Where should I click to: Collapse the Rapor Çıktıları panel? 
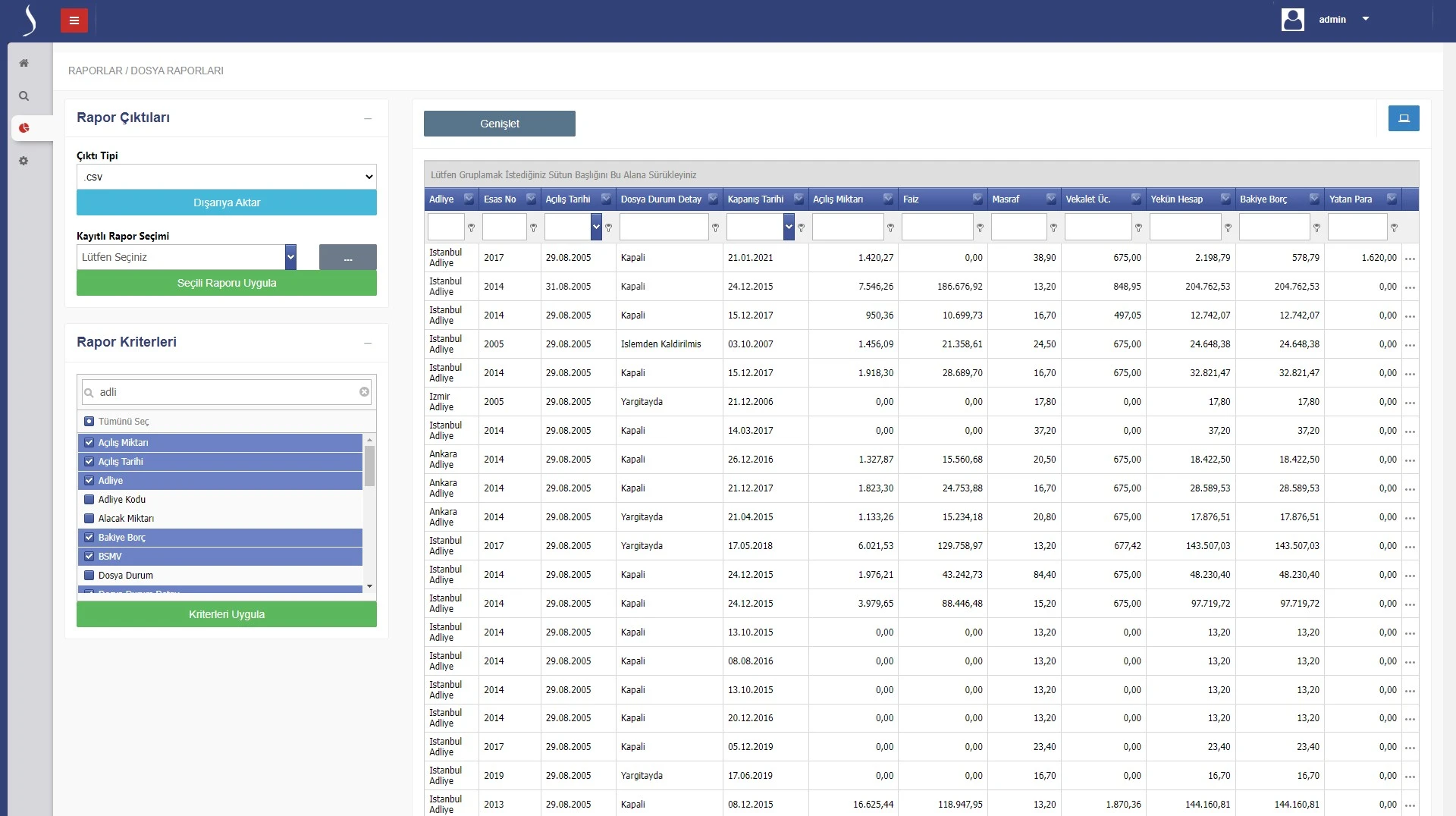[368, 118]
